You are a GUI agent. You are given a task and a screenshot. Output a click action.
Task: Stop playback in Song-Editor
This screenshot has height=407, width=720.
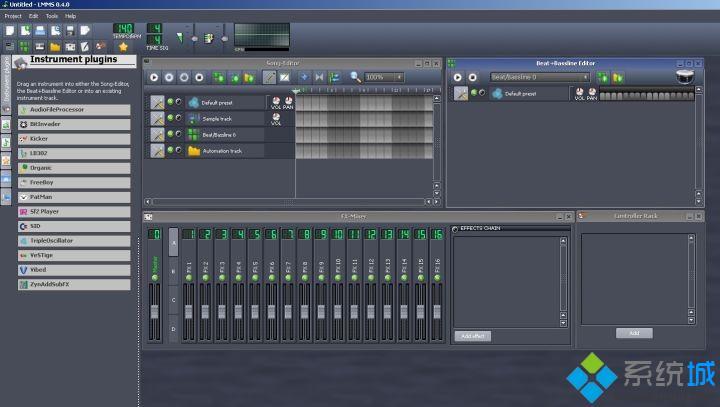coord(199,77)
